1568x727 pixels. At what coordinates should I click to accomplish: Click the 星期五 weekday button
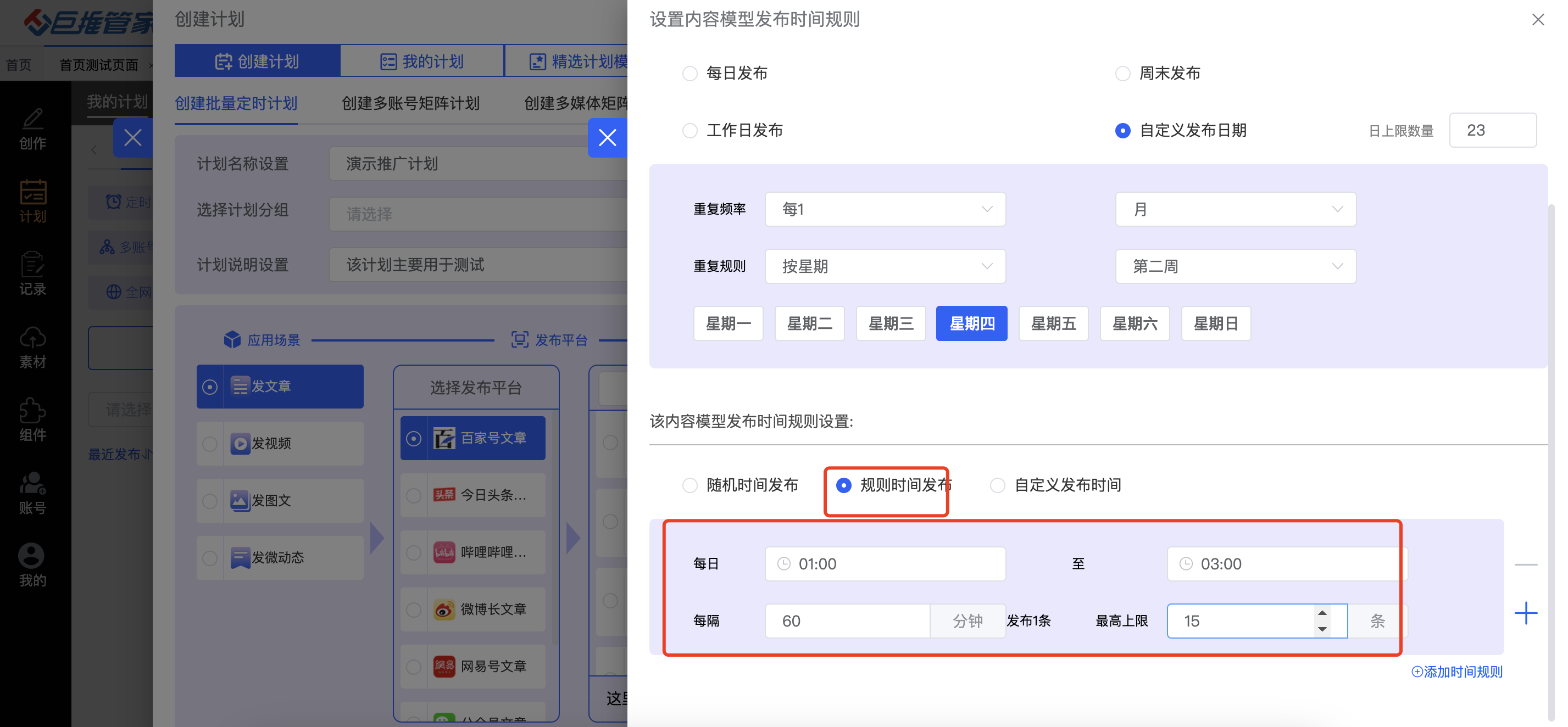point(1053,323)
